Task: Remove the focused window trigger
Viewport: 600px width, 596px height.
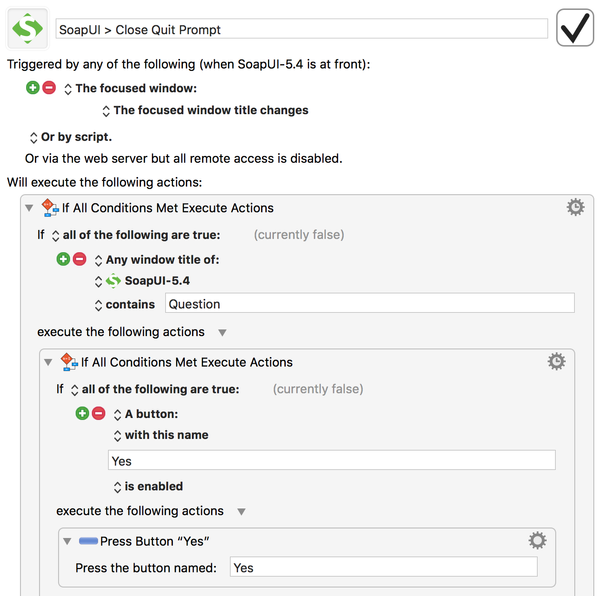Action: pyautogui.click(x=49, y=88)
